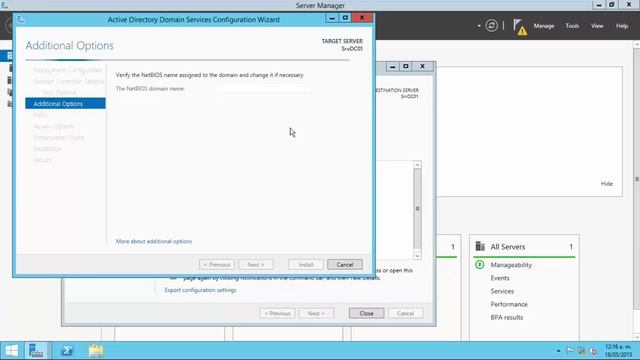Click Next in AD DS Configuration Wizard

[256, 264]
